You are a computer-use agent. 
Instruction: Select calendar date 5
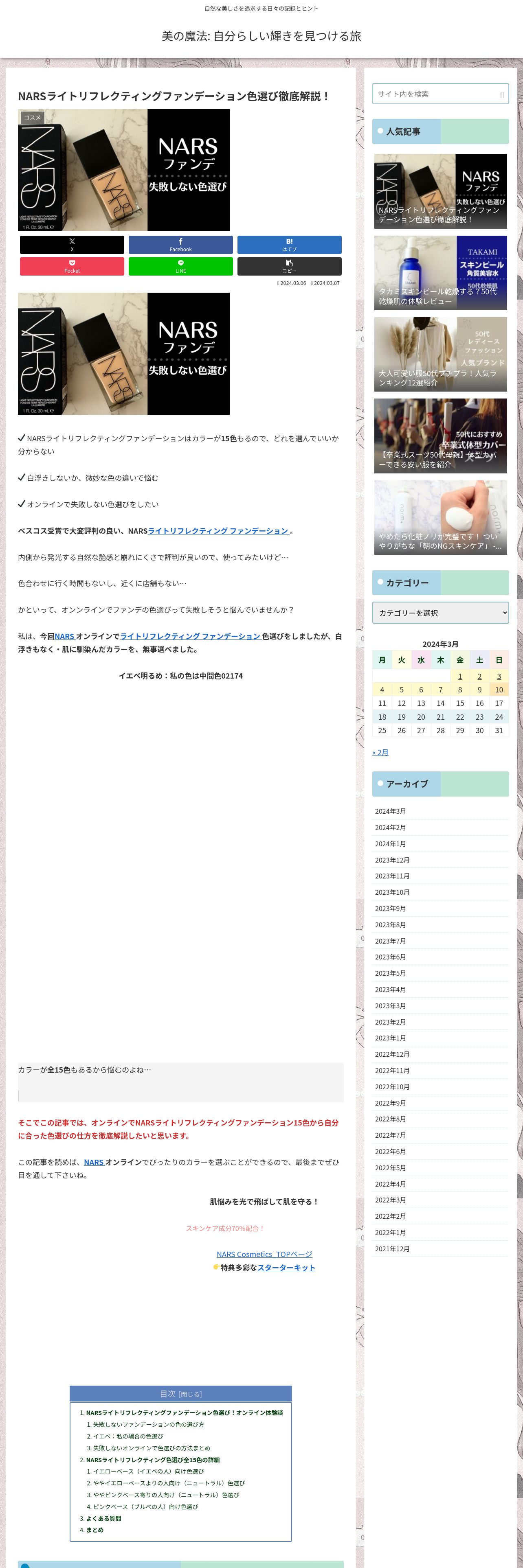401,690
